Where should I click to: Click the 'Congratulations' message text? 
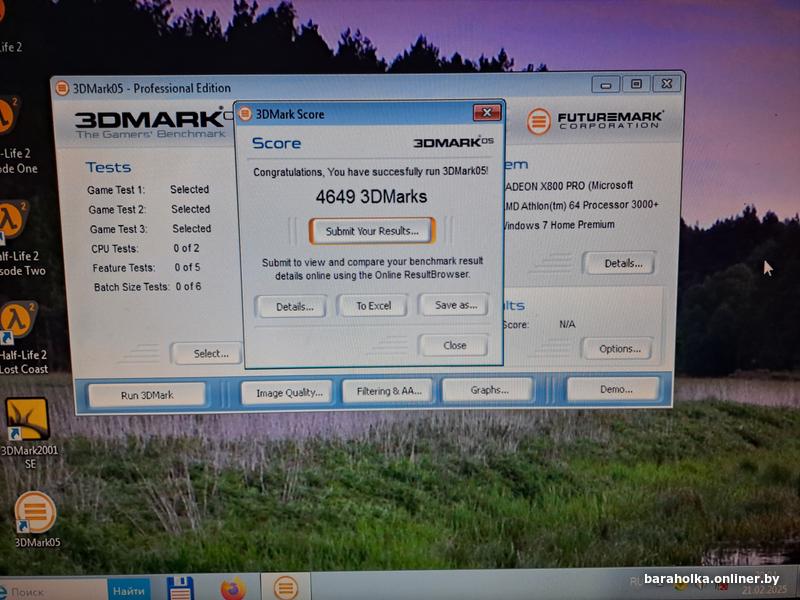coord(370,171)
